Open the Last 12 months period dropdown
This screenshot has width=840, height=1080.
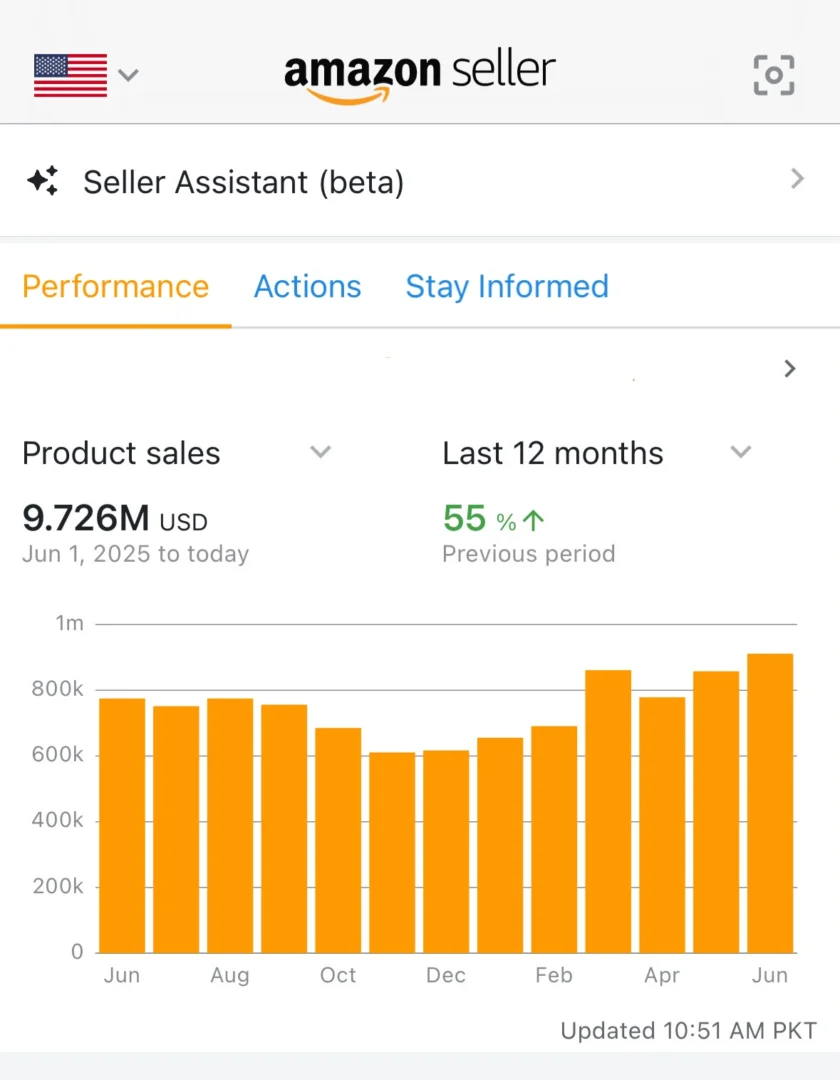597,453
